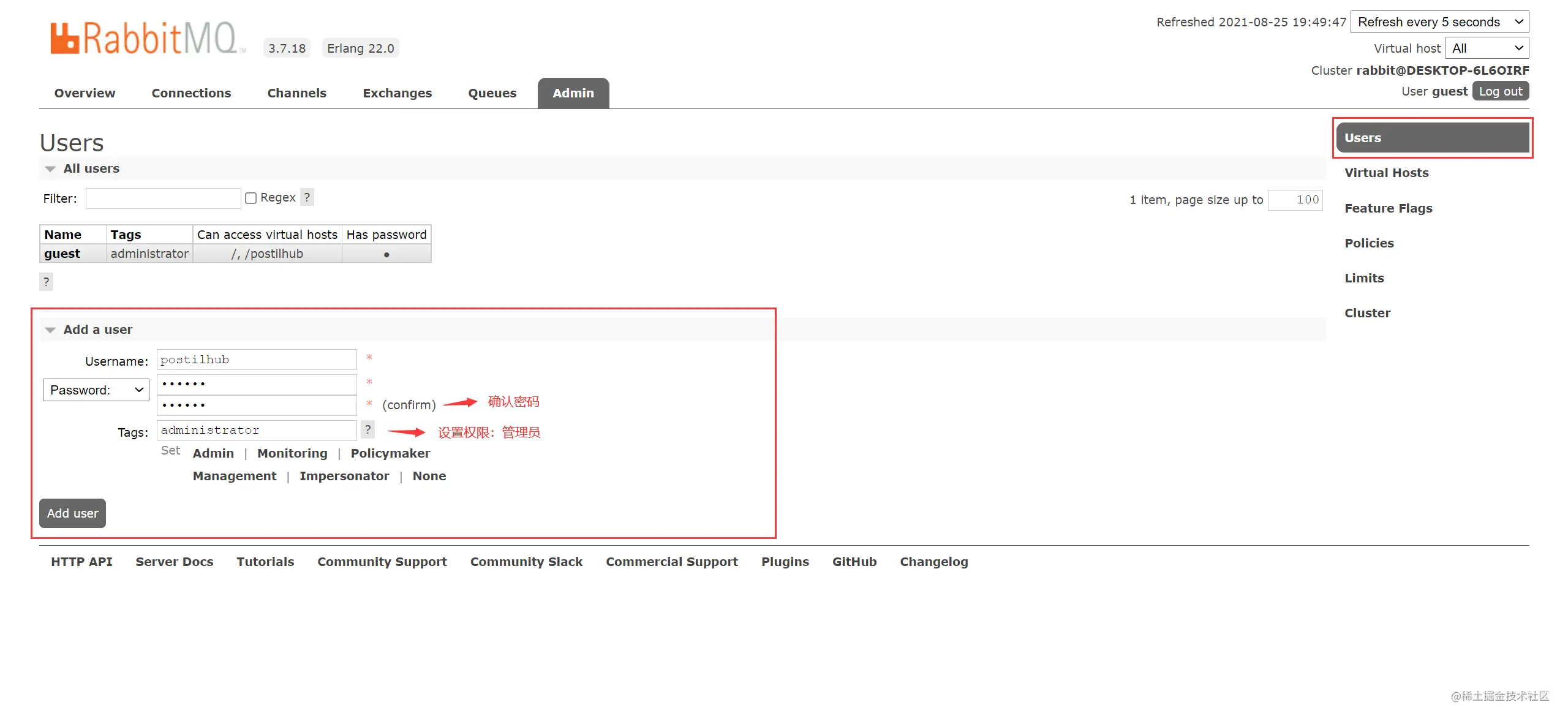Viewport: 1568px width, 721px height.
Task: Open Policies in the sidebar
Action: tap(1369, 243)
